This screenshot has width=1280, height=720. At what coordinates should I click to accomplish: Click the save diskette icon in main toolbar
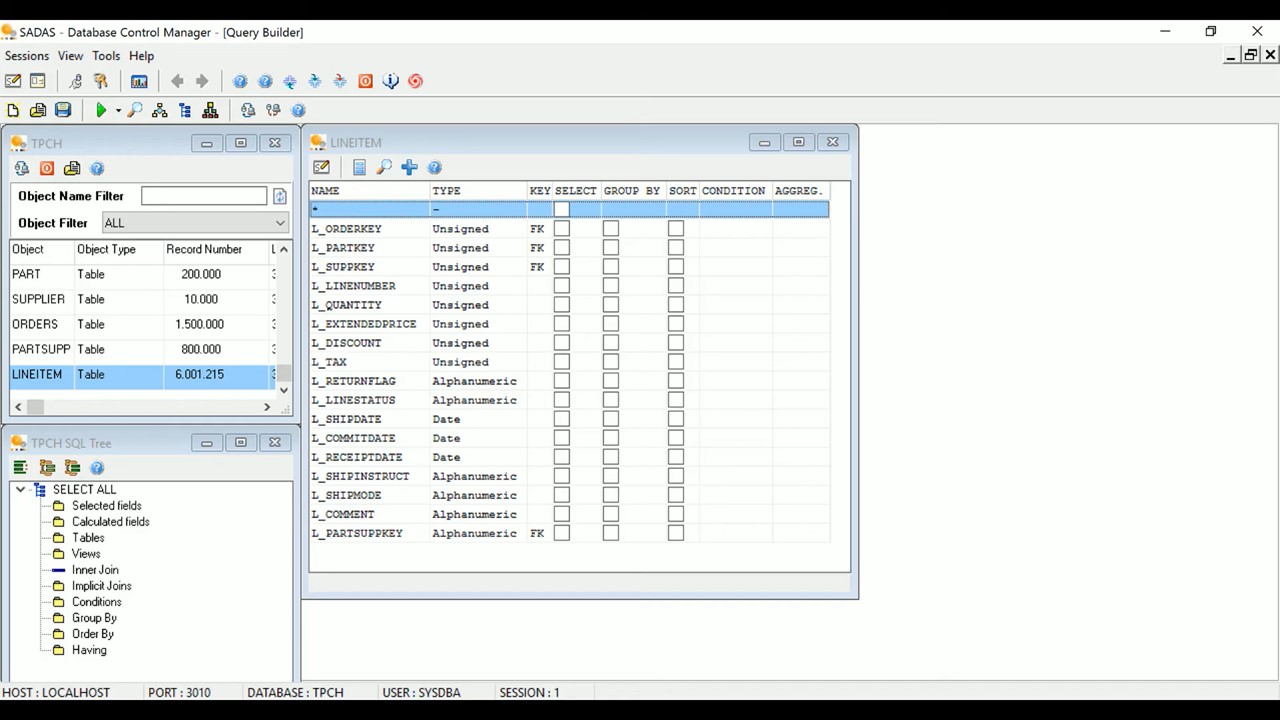(63, 110)
